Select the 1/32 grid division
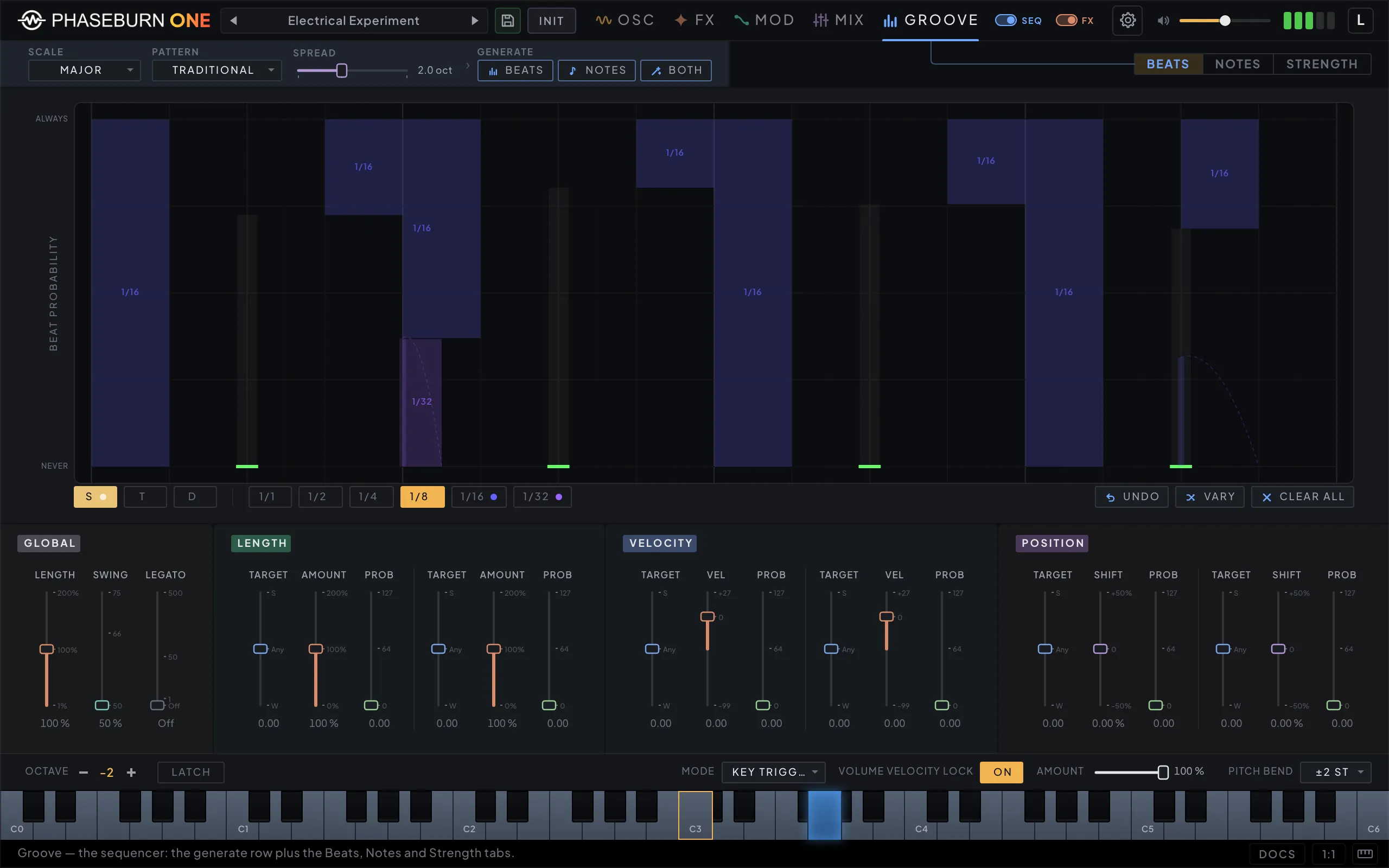This screenshot has height=868, width=1389. (542, 496)
